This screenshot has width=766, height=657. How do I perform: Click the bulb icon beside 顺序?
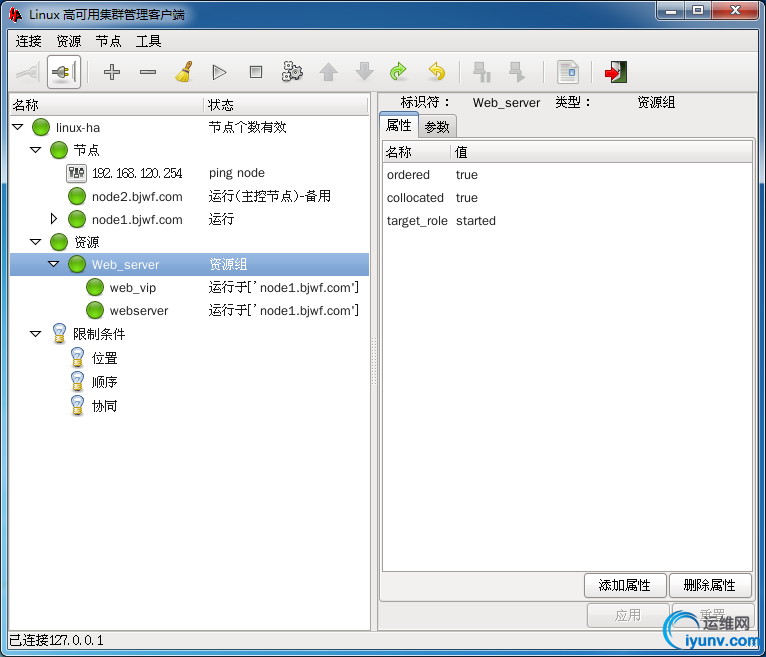77,381
